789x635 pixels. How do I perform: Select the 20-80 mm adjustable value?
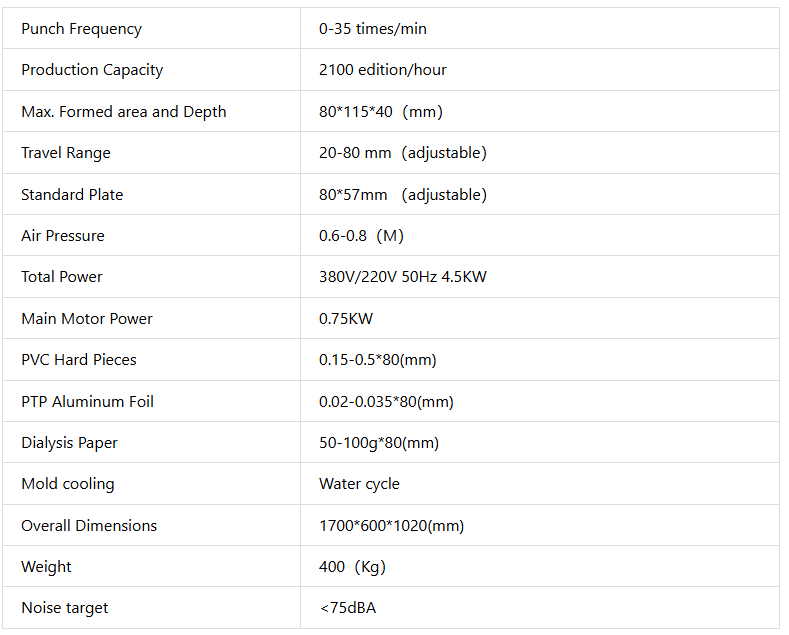(403, 153)
